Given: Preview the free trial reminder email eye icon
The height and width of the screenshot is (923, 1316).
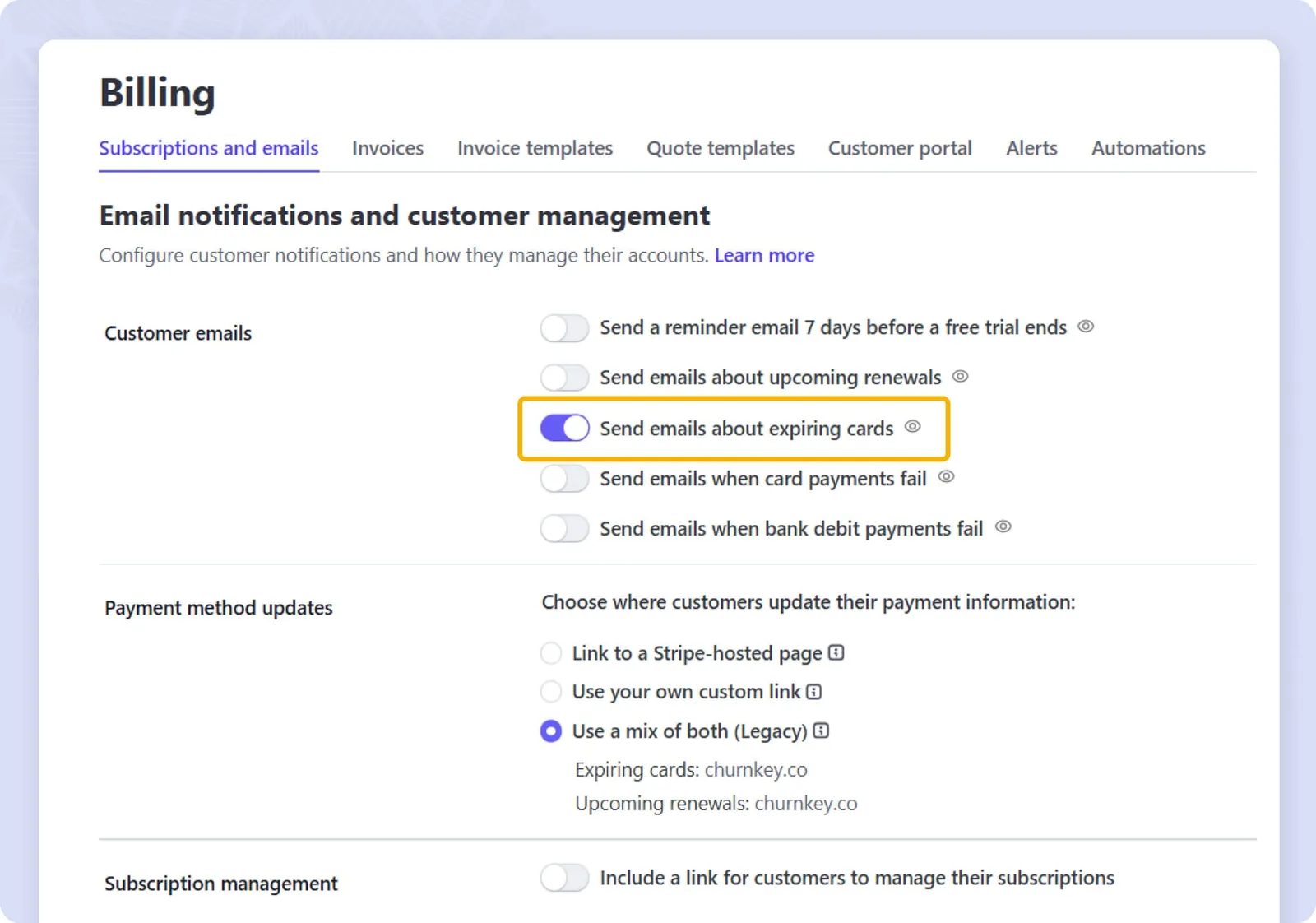Looking at the screenshot, I should click(1086, 327).
